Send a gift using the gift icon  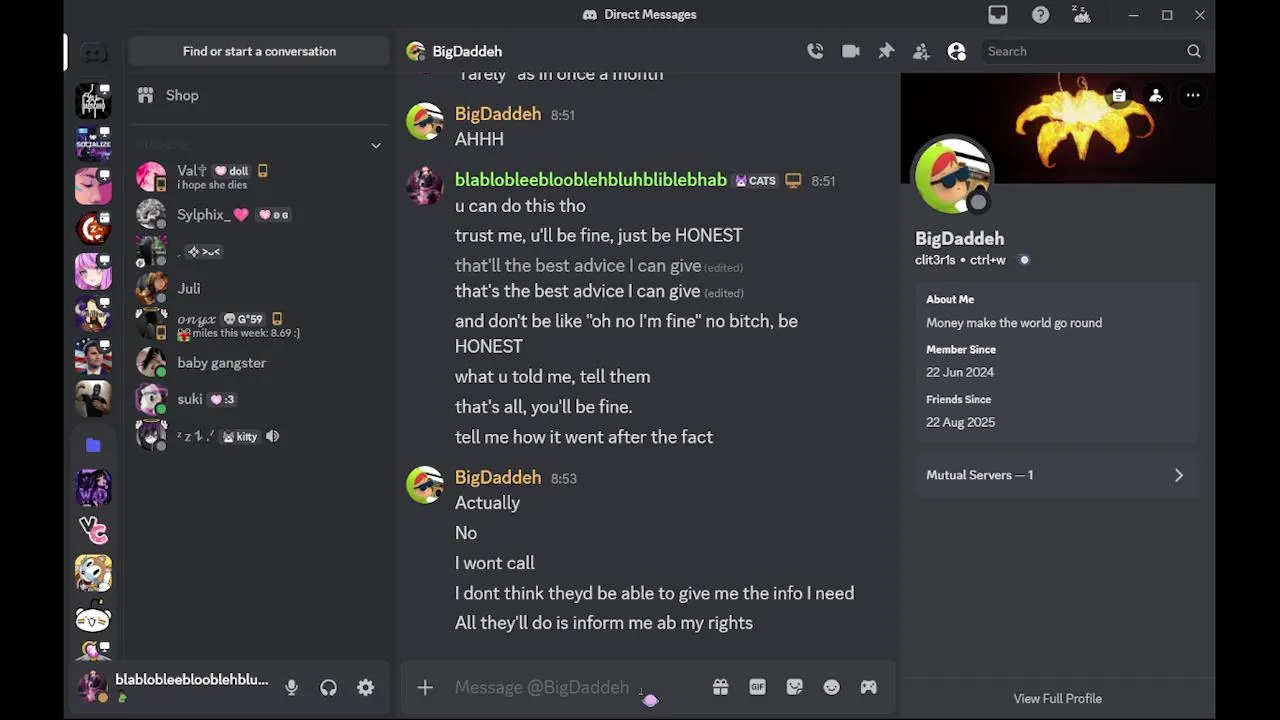point(720,687)
